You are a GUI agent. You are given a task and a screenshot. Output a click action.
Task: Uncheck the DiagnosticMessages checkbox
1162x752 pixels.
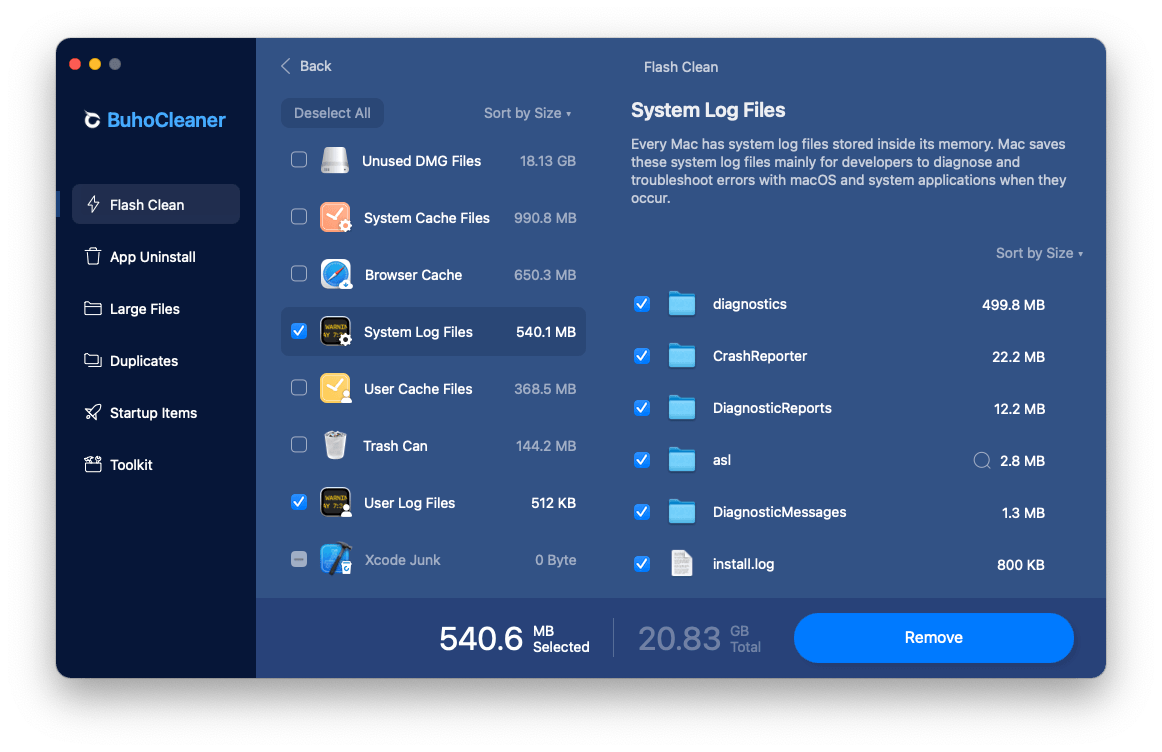(x=642, y=511)
